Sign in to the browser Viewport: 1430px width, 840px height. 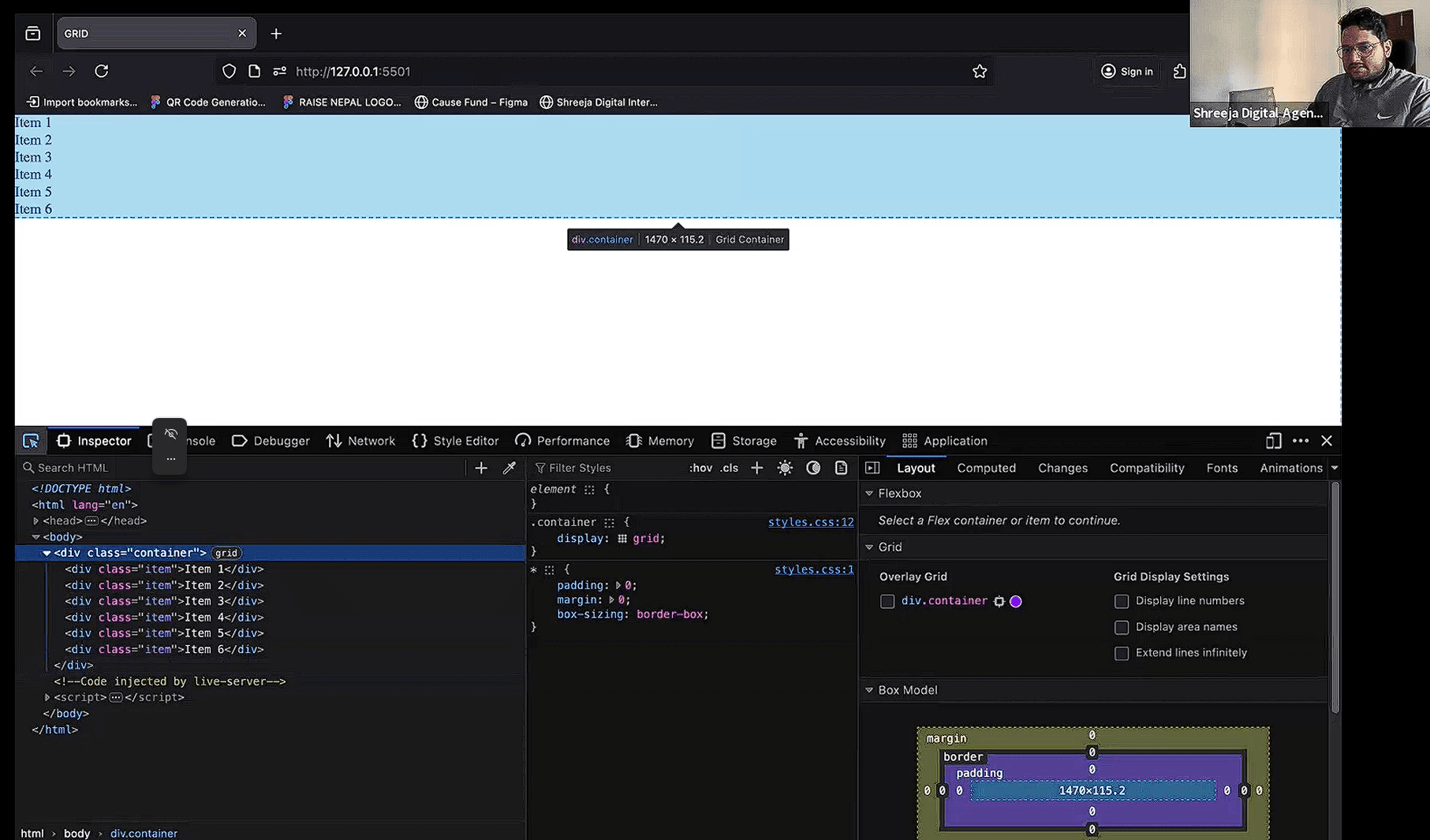(x=1126, y=71)
